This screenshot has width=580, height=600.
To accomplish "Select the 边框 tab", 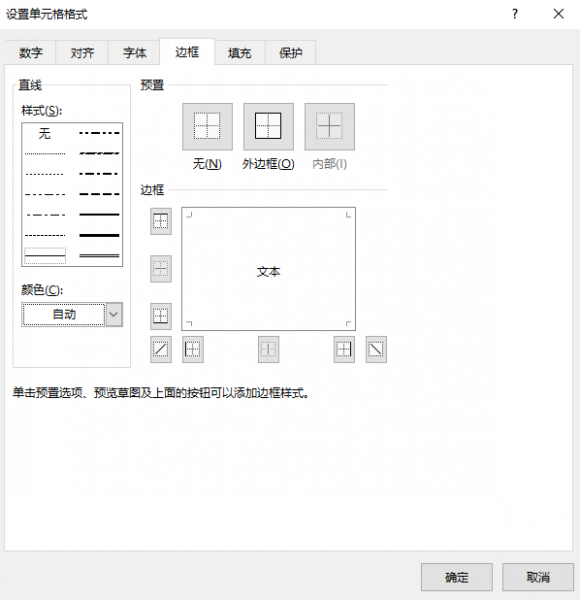I will (x=187, y=52).
